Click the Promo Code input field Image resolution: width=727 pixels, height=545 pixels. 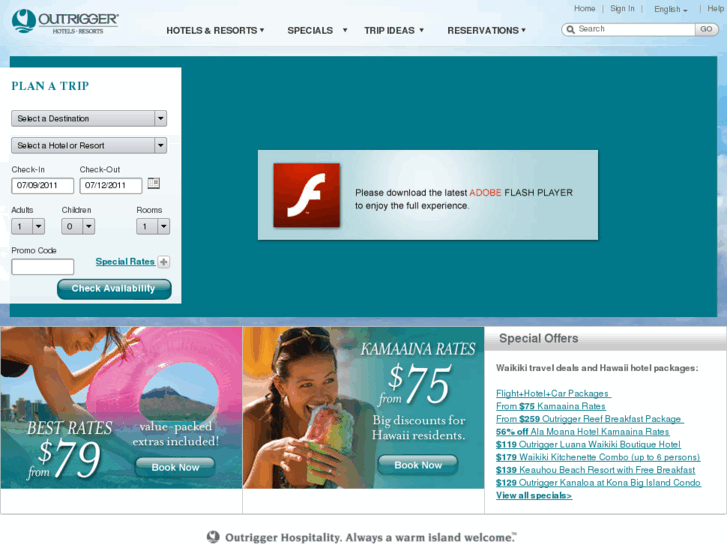pos(43,267)
